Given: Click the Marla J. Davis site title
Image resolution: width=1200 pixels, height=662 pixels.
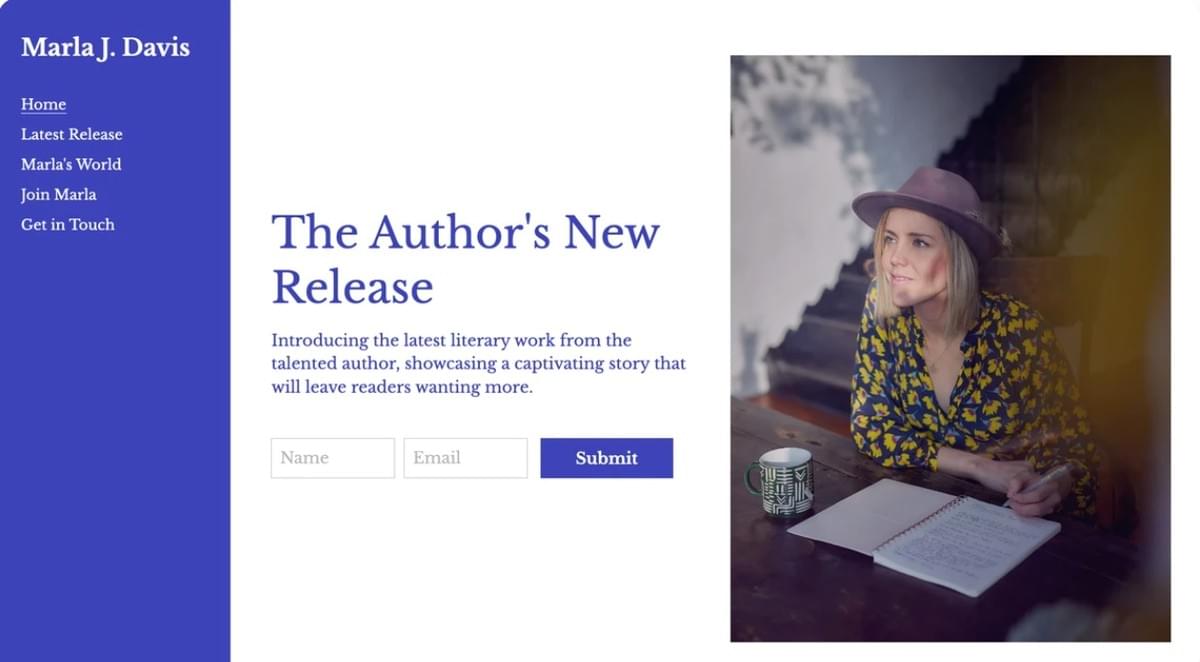Looking at the screenshot, I should pos(105,47).
